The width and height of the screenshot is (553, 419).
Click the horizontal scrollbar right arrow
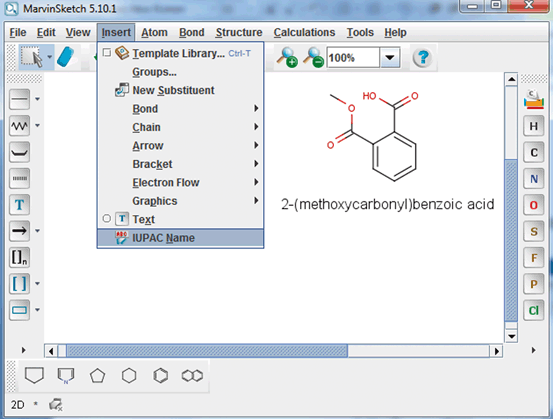(x=497, y=351)
